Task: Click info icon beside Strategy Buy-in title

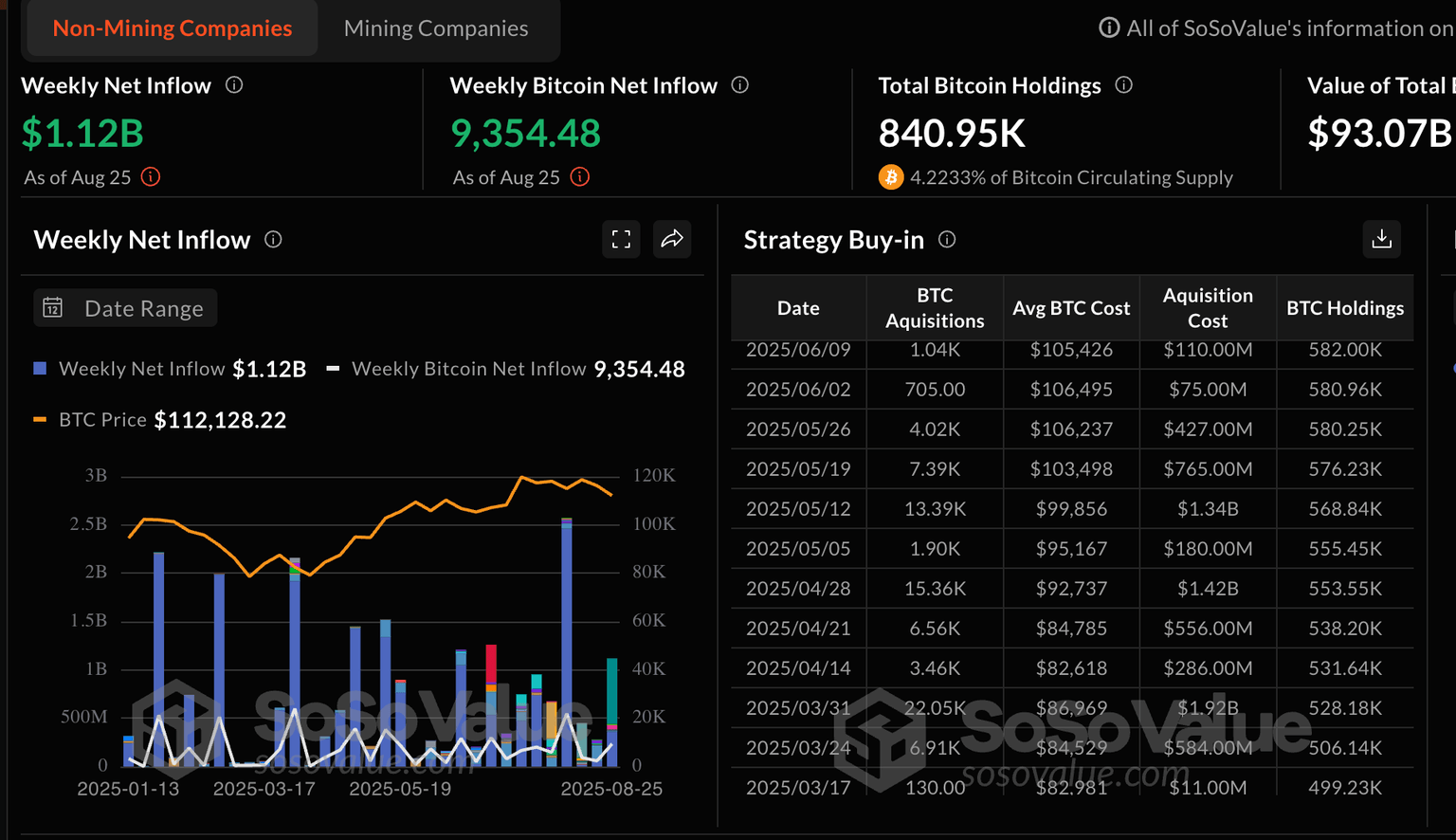Action: coord(947,240)
